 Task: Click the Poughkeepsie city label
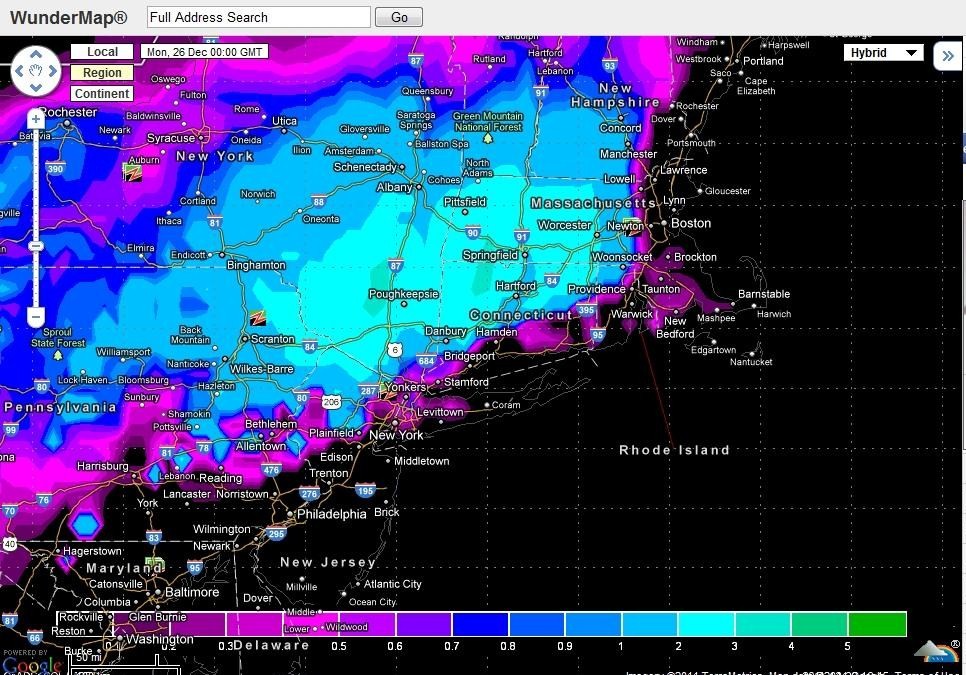click(x=404, y=294)
